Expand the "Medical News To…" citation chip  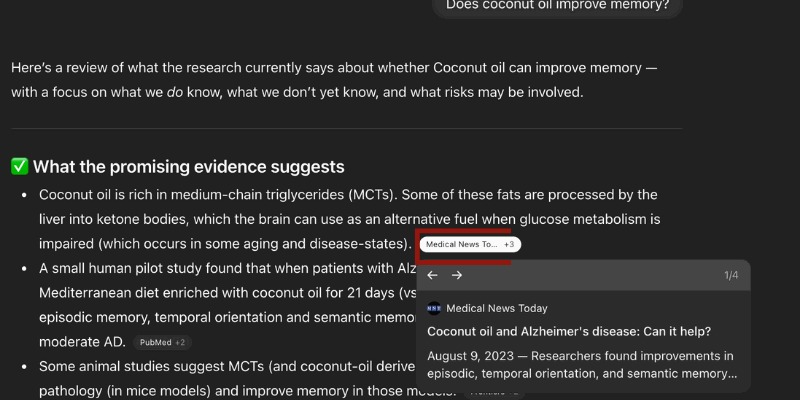(x=461, y=244)
